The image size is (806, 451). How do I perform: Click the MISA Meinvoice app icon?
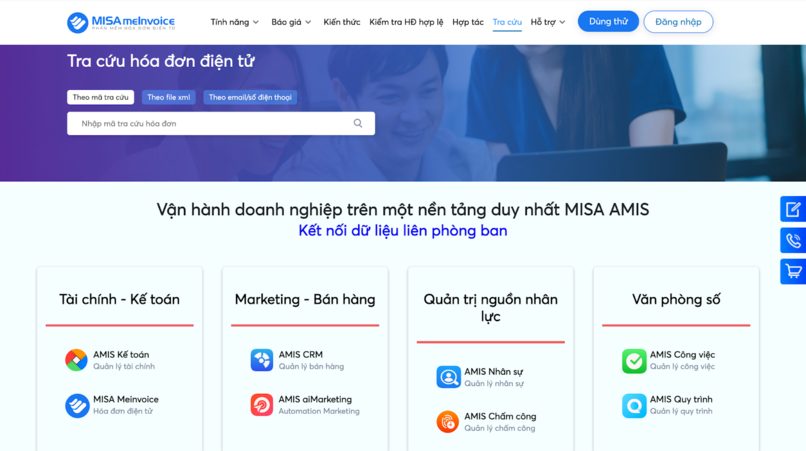(x=77, y=405)
